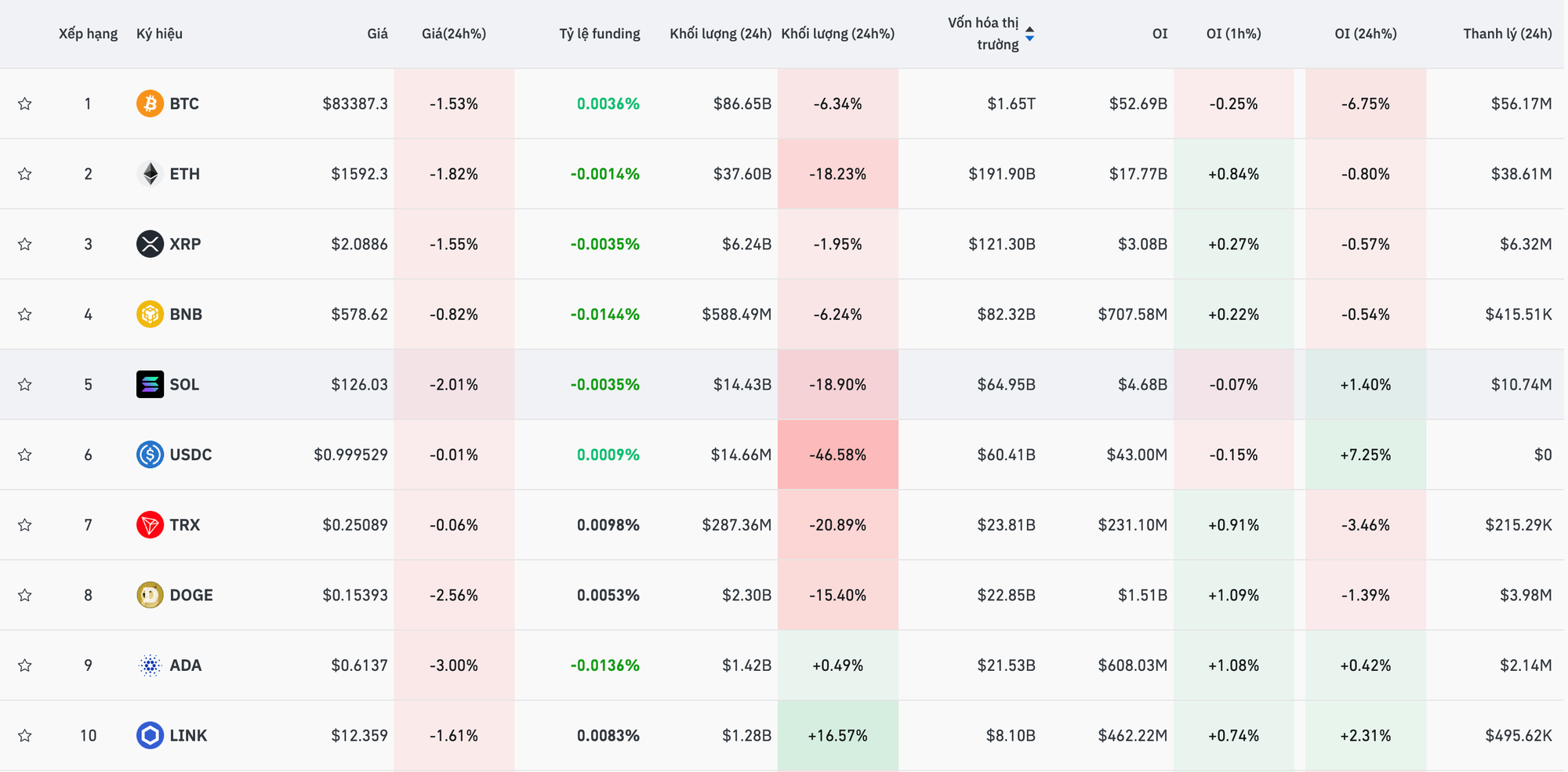Viewport: 1568px width, 772px height.
Task: Click the Ethereum logo icon
Action: [150, 174]
